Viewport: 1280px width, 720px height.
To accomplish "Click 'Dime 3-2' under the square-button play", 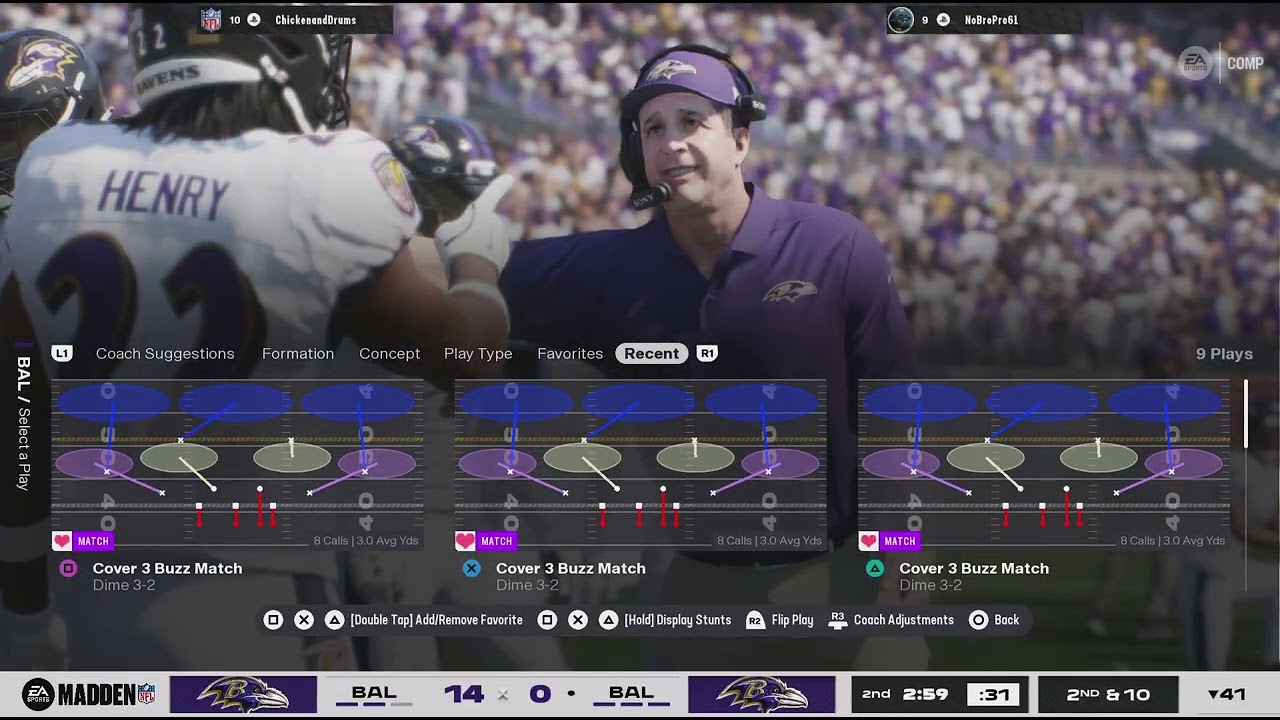I will pos(124,585).
